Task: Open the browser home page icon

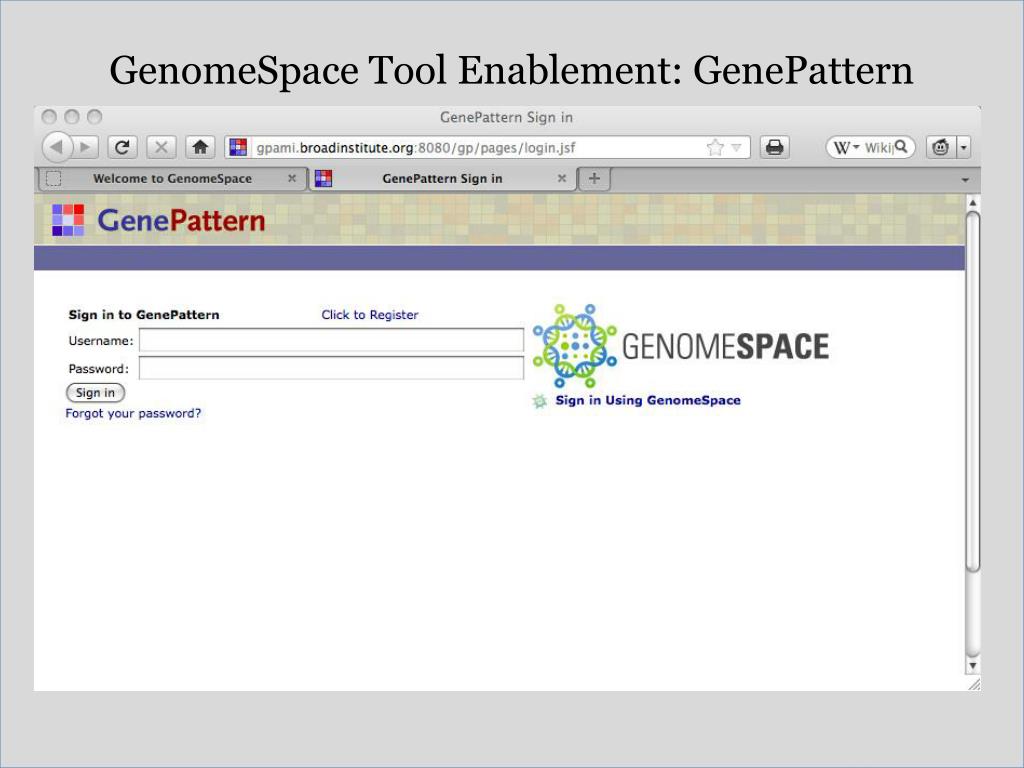Action: pos(200,147)
